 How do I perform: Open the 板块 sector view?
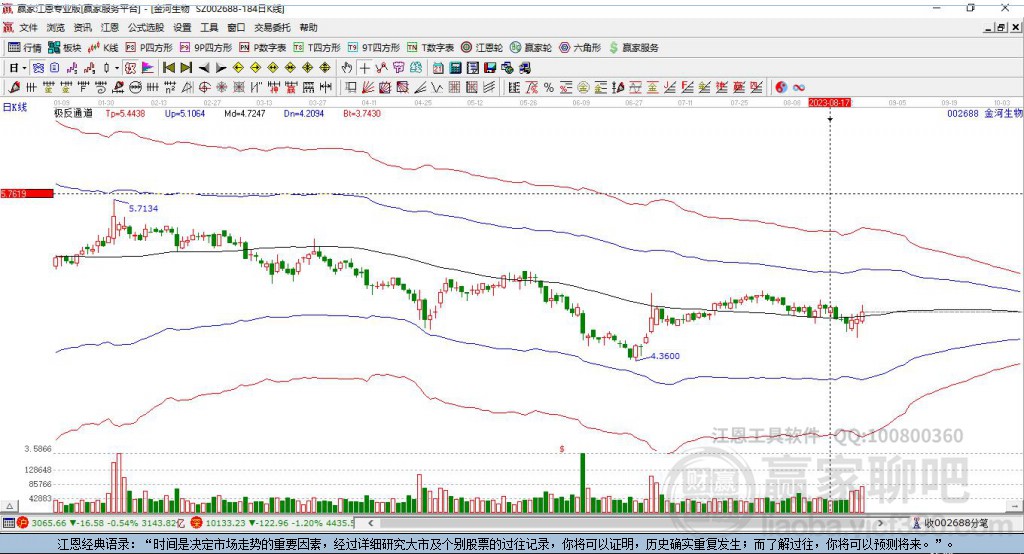point(65,48)
